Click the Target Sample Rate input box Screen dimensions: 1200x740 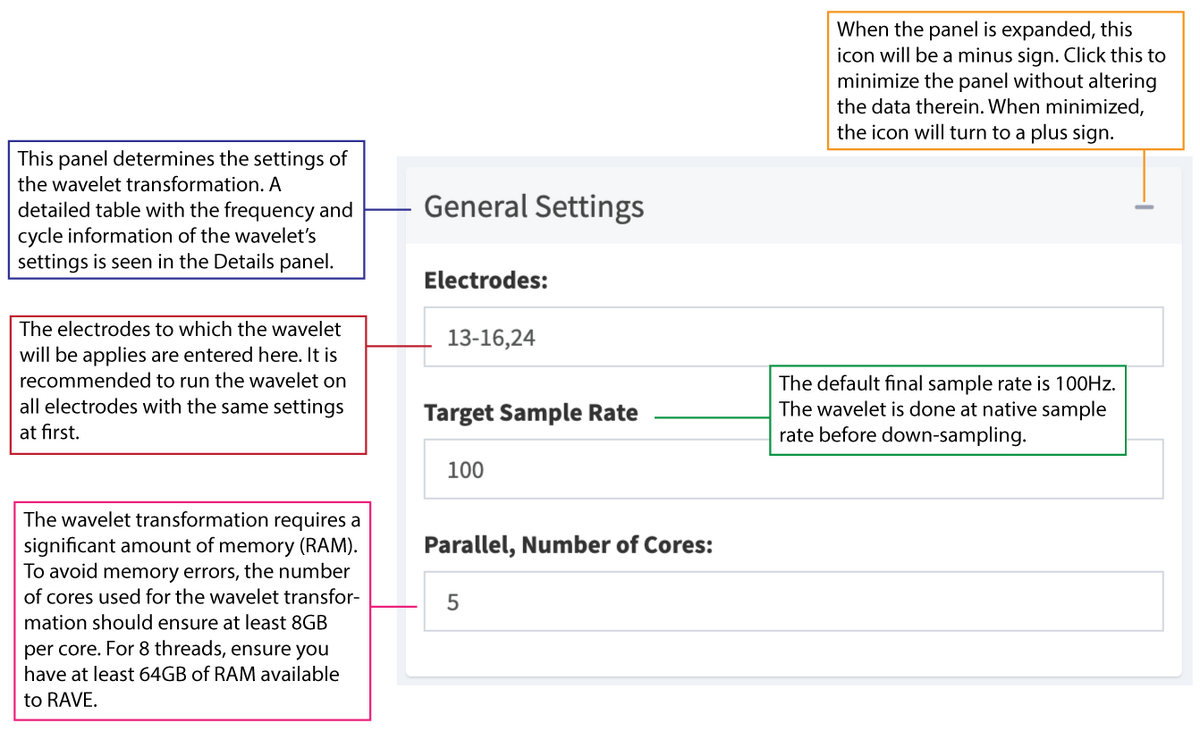(793, 469)
